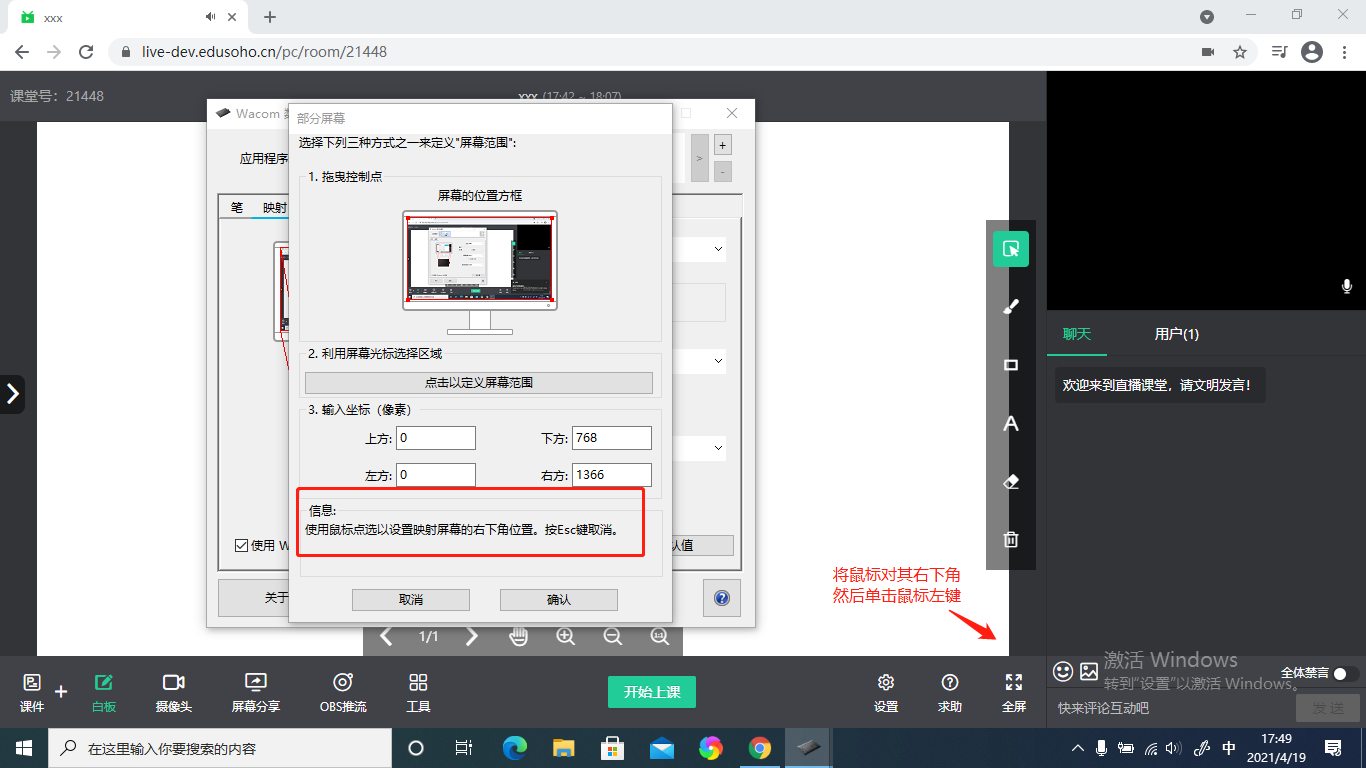Click the 左方 coordinate input field
Screen dimensions: 1366x768
tap(436, 475)
